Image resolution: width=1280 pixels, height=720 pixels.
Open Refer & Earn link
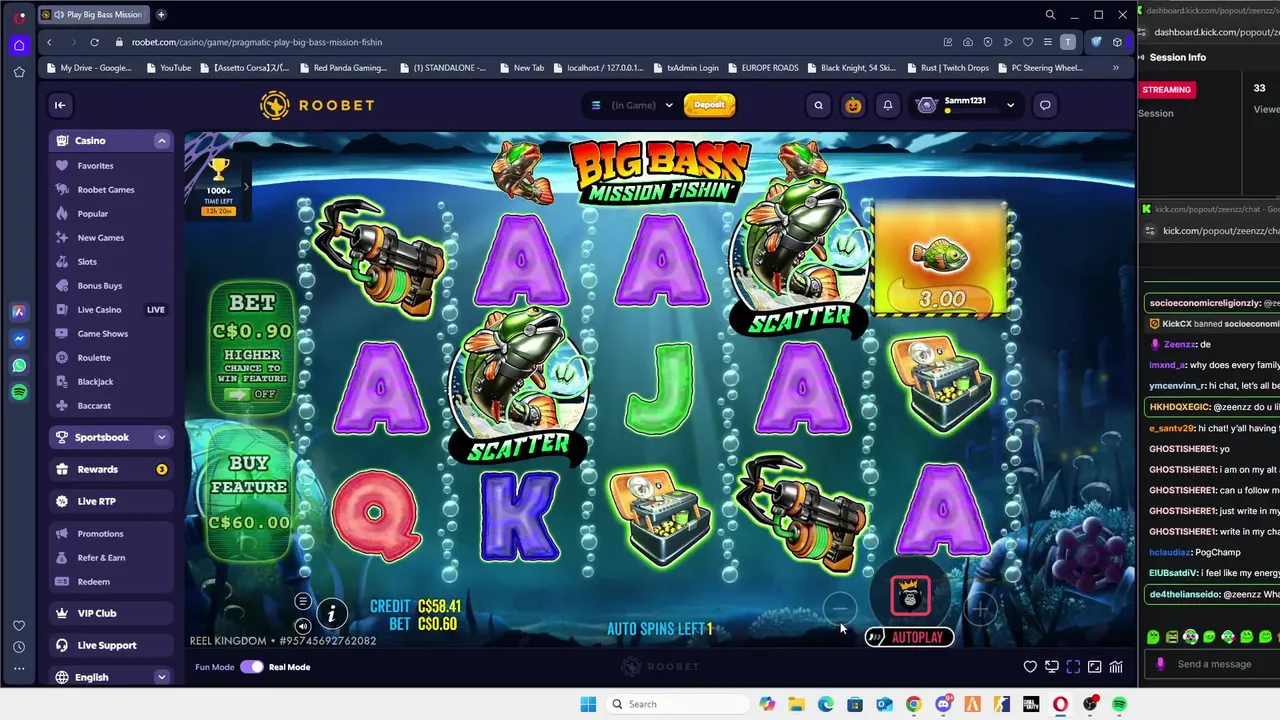point(101,558)
